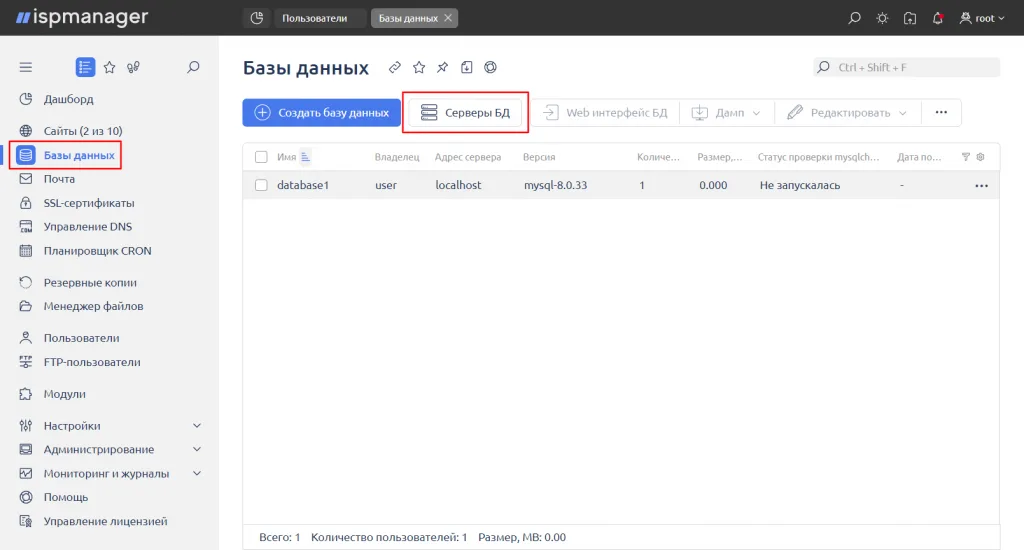Screen dimensions: 1024x550
Task: Click Не запускалась status cell
Action: 800,185
